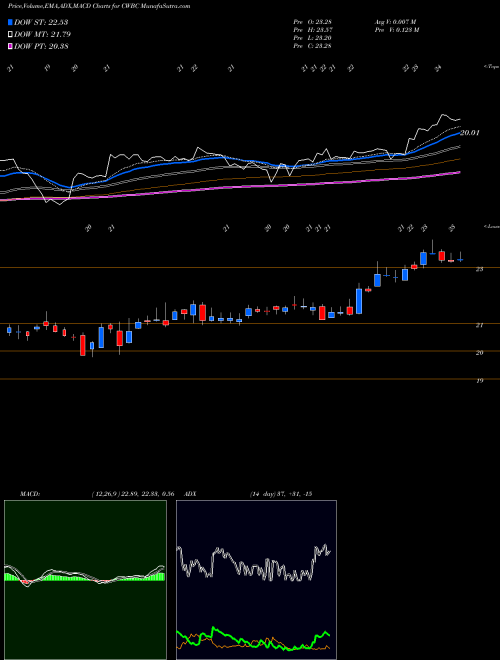Select the 'DOW PT: 20.38' legend label

click(41, 46)
